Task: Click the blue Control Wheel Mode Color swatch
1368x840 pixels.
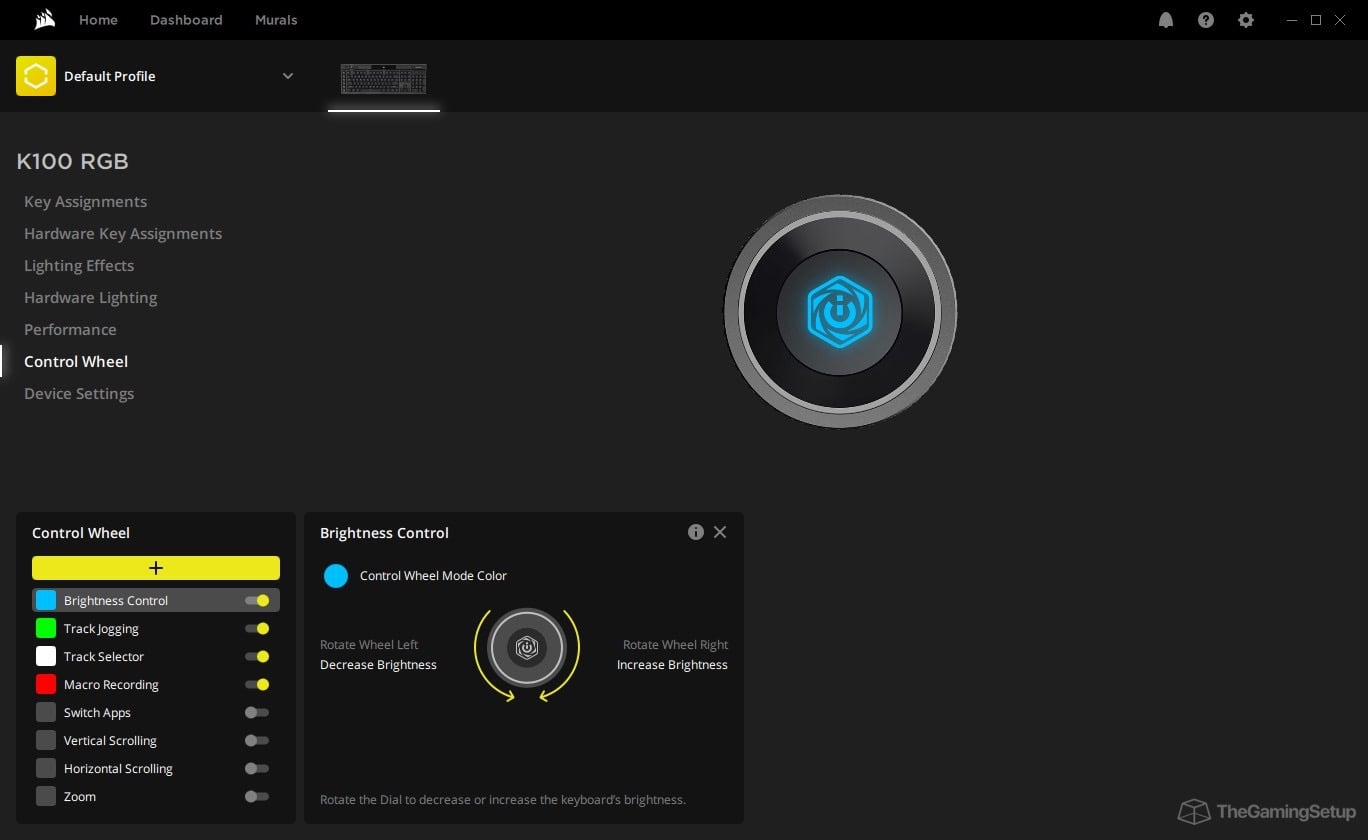Action: tap(336, 576)
